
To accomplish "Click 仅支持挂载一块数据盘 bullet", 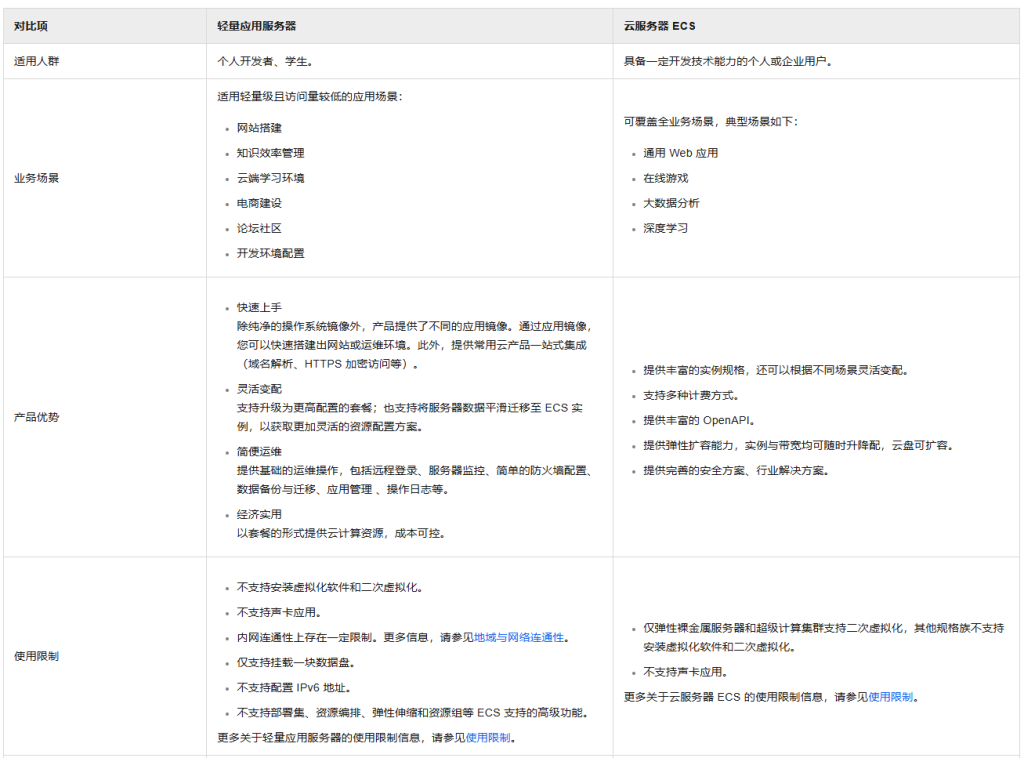I will [x=296, y=663].
